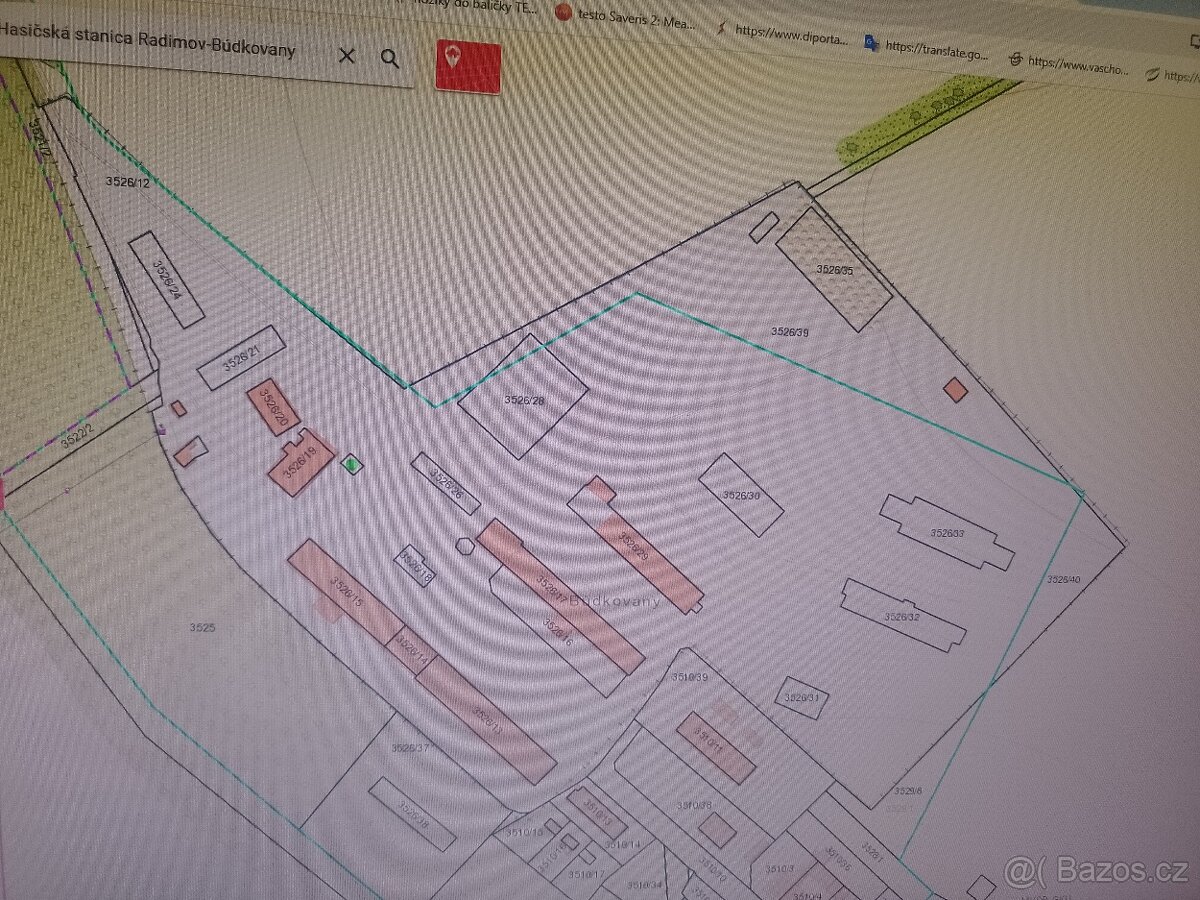Click the red location pin button
Image resolution: width=1200 pixels, height=900 pixels.
point(467,66)
